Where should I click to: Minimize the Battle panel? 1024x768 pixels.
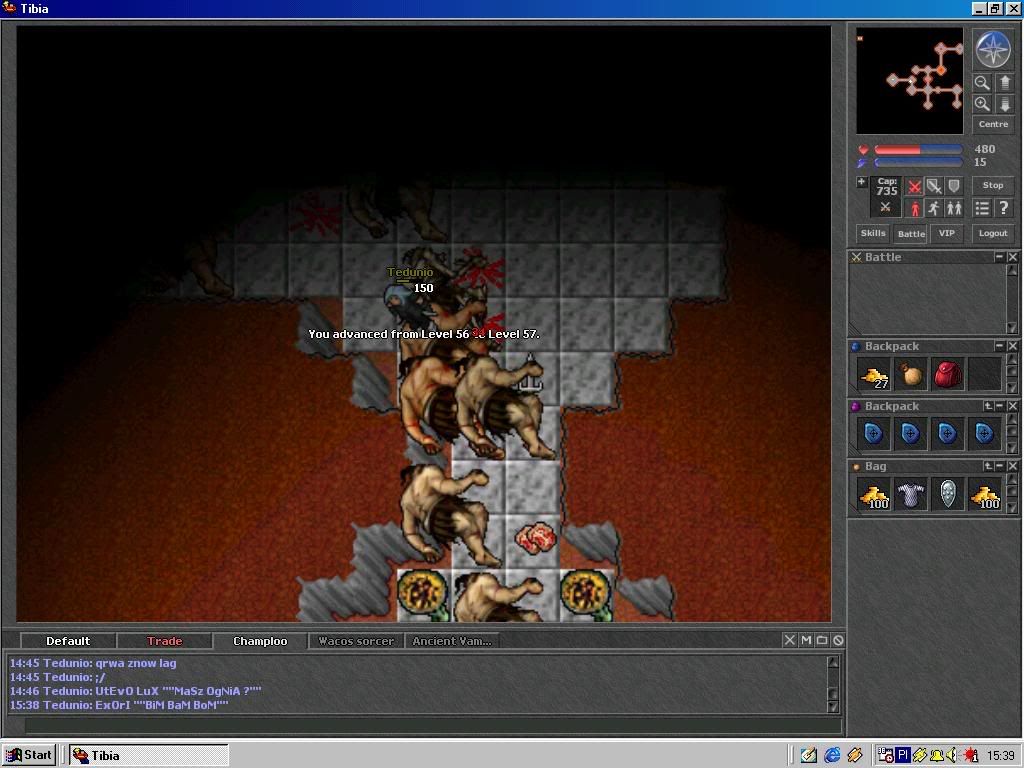pos(999,257)
